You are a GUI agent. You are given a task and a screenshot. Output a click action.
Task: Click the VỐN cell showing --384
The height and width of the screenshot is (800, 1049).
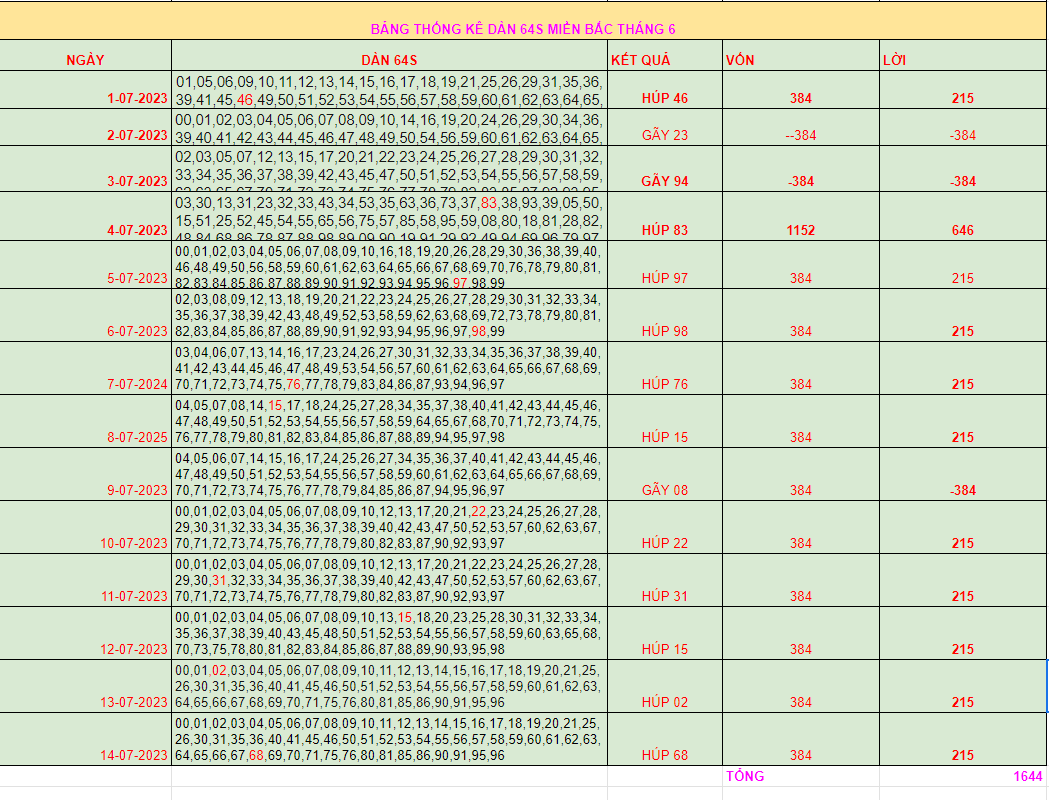pyautogui.click(x=801, y=127)
